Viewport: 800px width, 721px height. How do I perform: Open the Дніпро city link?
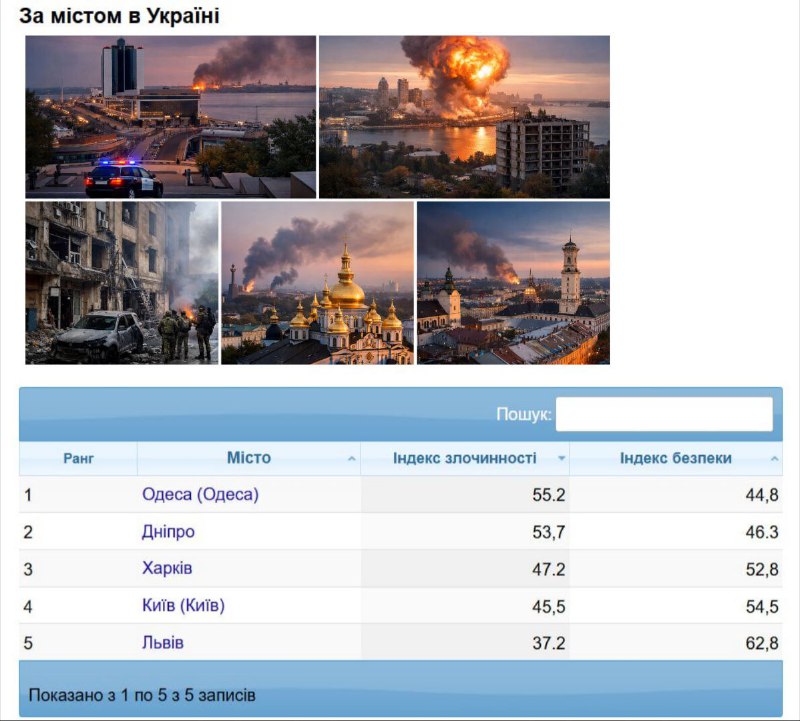click(x=168, y=532)
